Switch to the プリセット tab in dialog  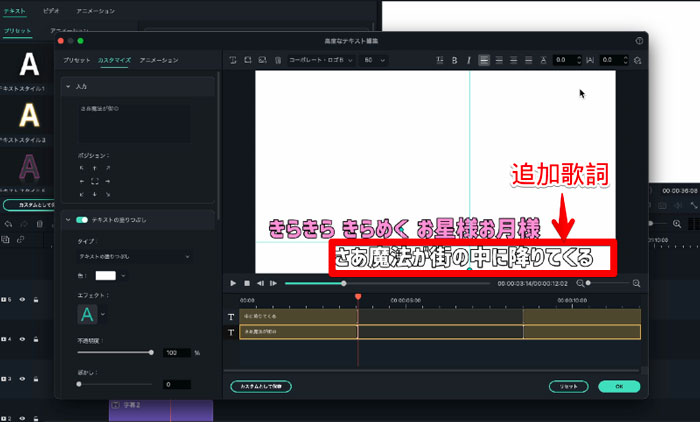(x=77, y=61)
